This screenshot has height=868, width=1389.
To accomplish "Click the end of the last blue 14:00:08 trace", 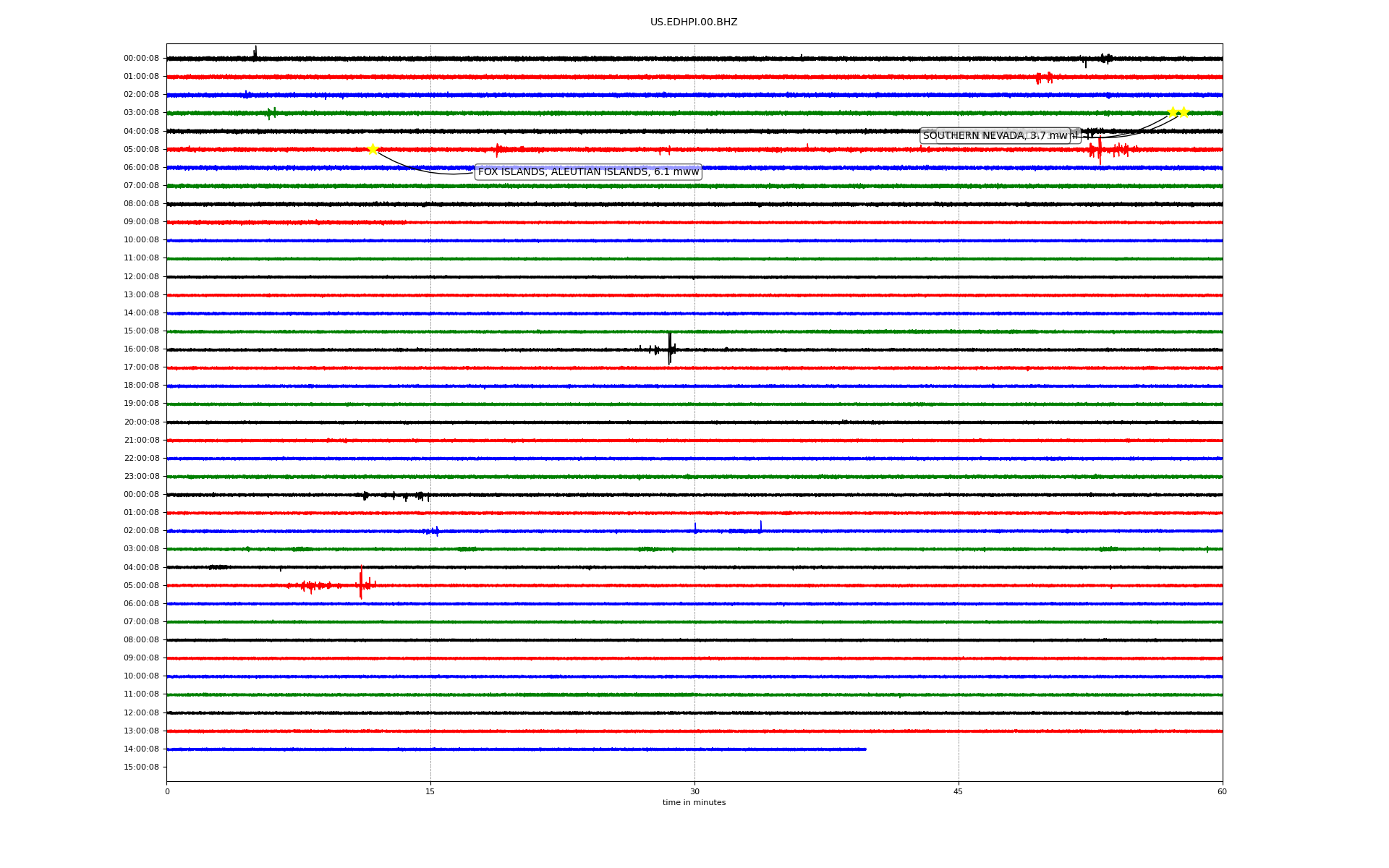I will 865,749.
